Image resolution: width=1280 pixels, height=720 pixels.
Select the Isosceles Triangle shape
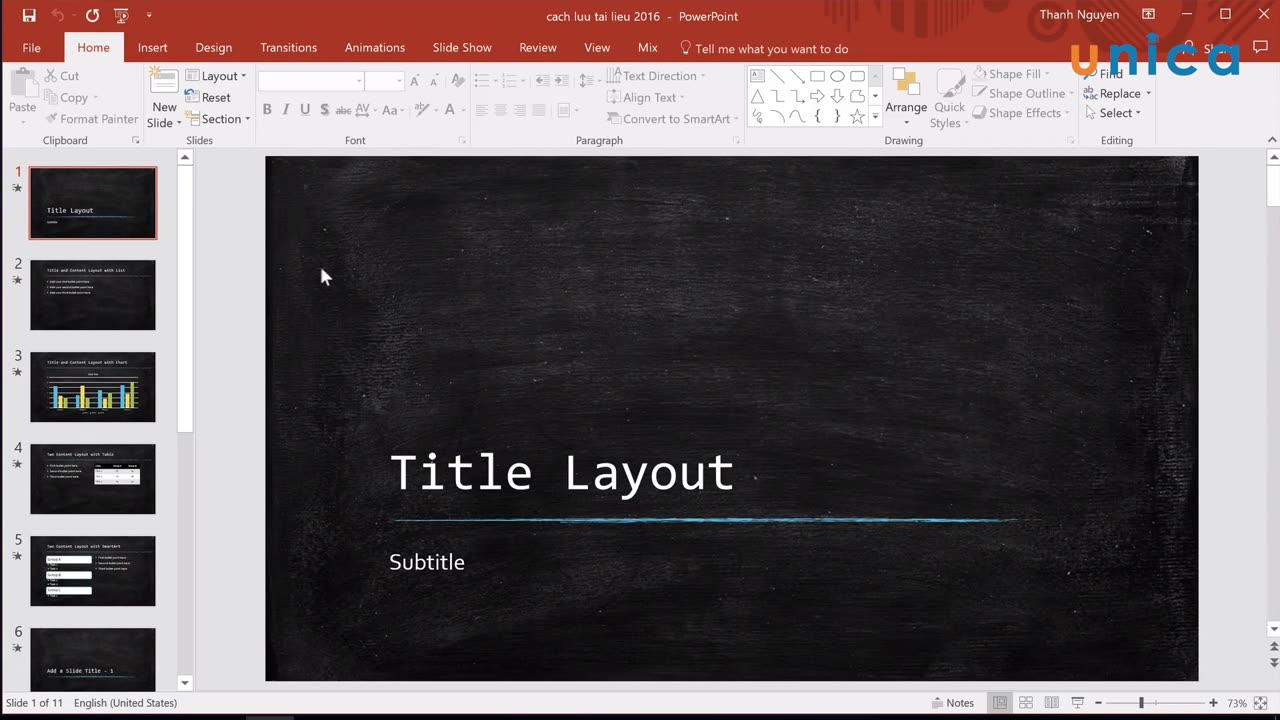[x=757, y=96]
